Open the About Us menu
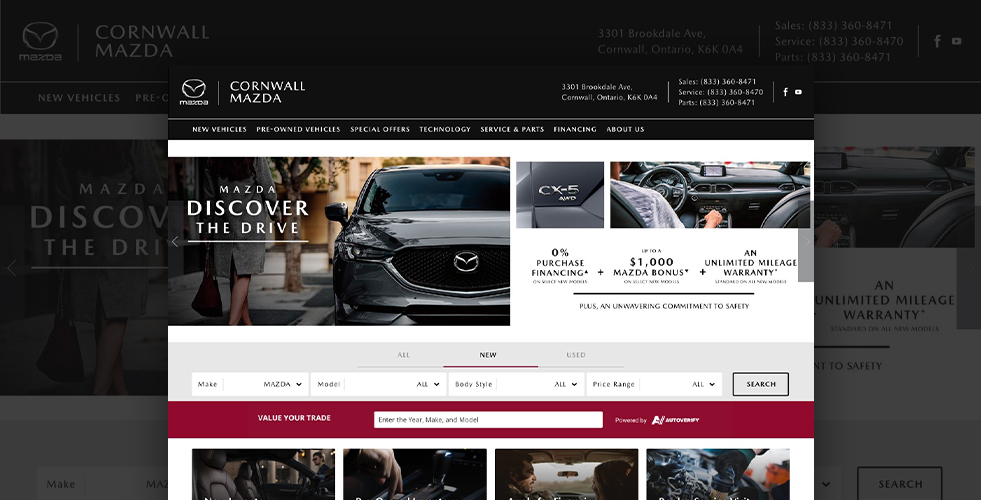Screen dimensions: 981x500 [x=625, y=130]
